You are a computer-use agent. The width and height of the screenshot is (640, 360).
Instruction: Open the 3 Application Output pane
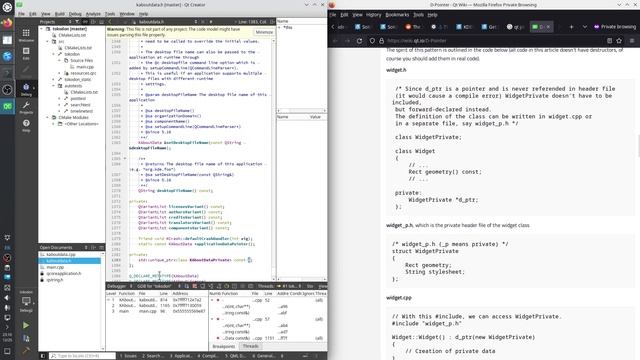pos(180,356)
